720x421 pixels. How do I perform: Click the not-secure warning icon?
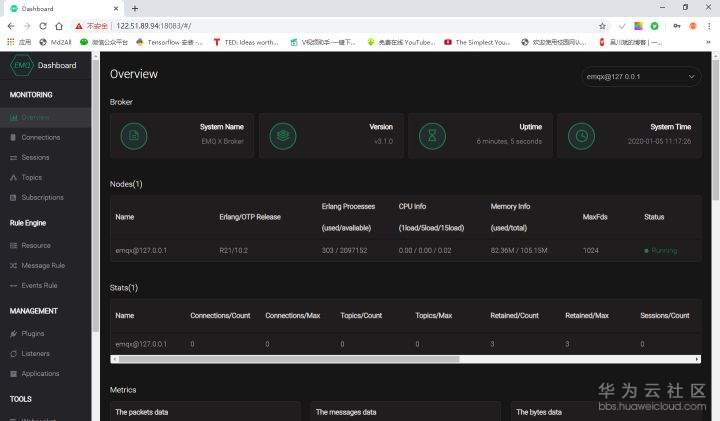click(x=79, y=26)
